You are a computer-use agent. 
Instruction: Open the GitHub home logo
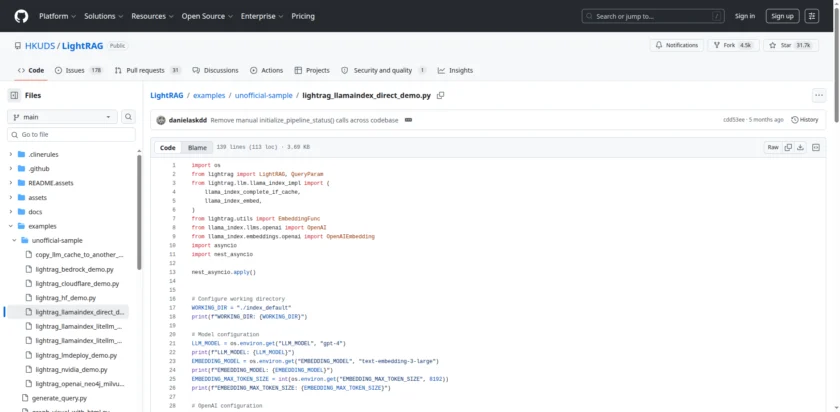click(x=21, y=16)
